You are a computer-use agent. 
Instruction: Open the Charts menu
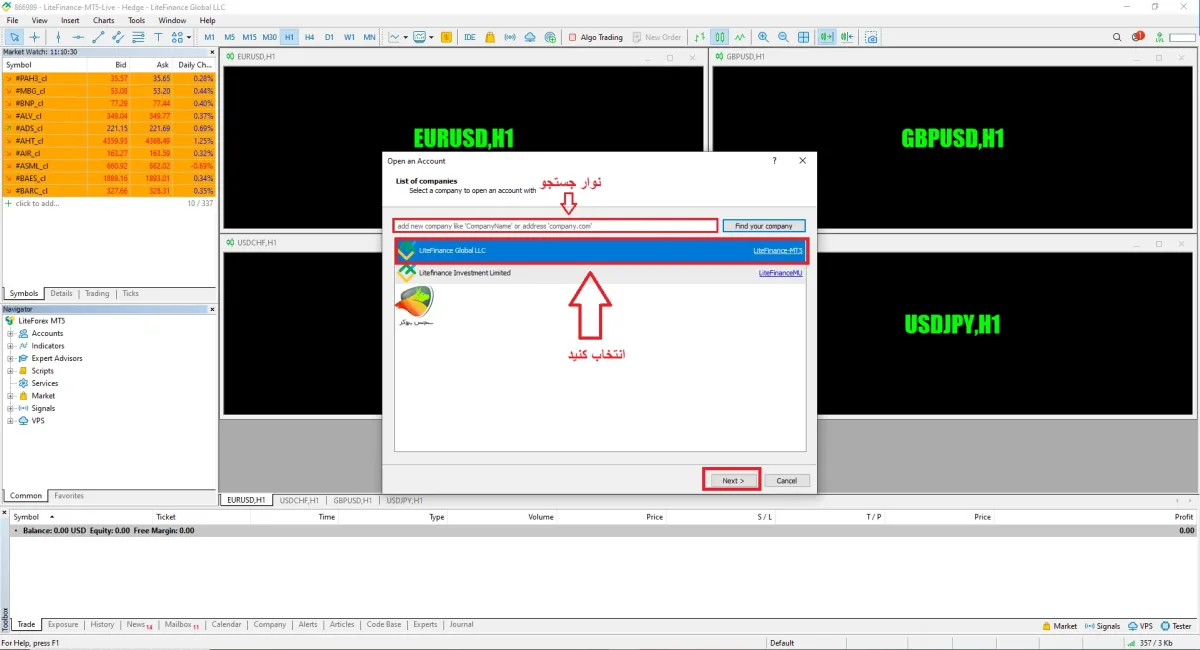pos(103,20)
